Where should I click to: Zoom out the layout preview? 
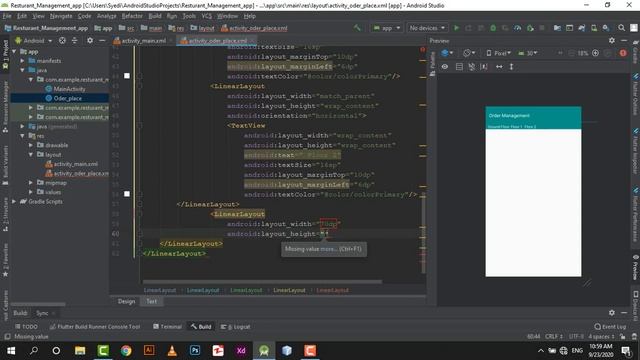click(571, 53)
